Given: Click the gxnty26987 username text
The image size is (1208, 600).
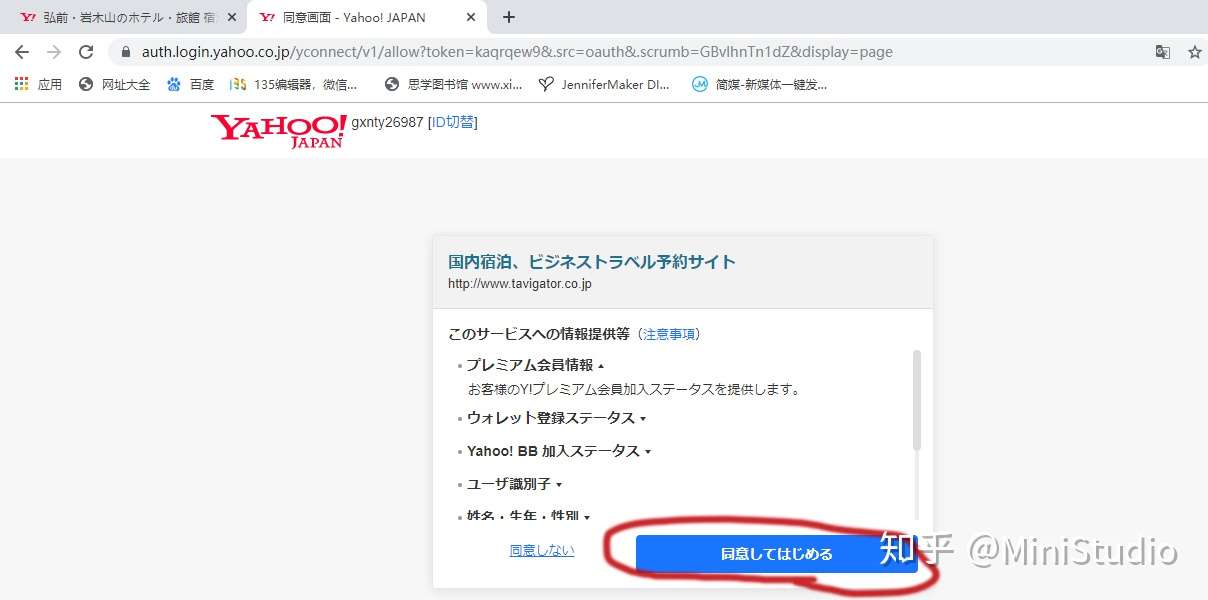Looking at the screenshot, I should point(387,122).
